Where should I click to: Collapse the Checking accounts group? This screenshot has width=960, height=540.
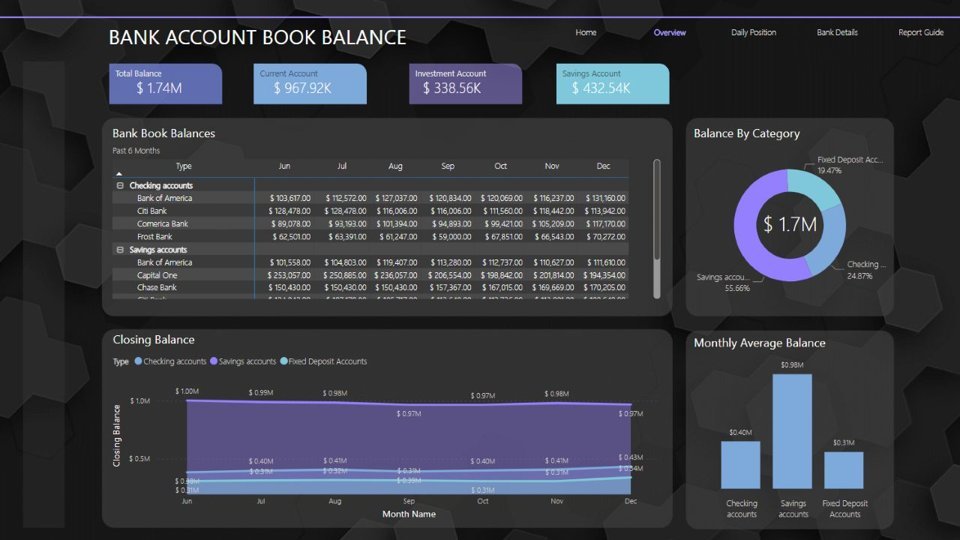point(120,186)
